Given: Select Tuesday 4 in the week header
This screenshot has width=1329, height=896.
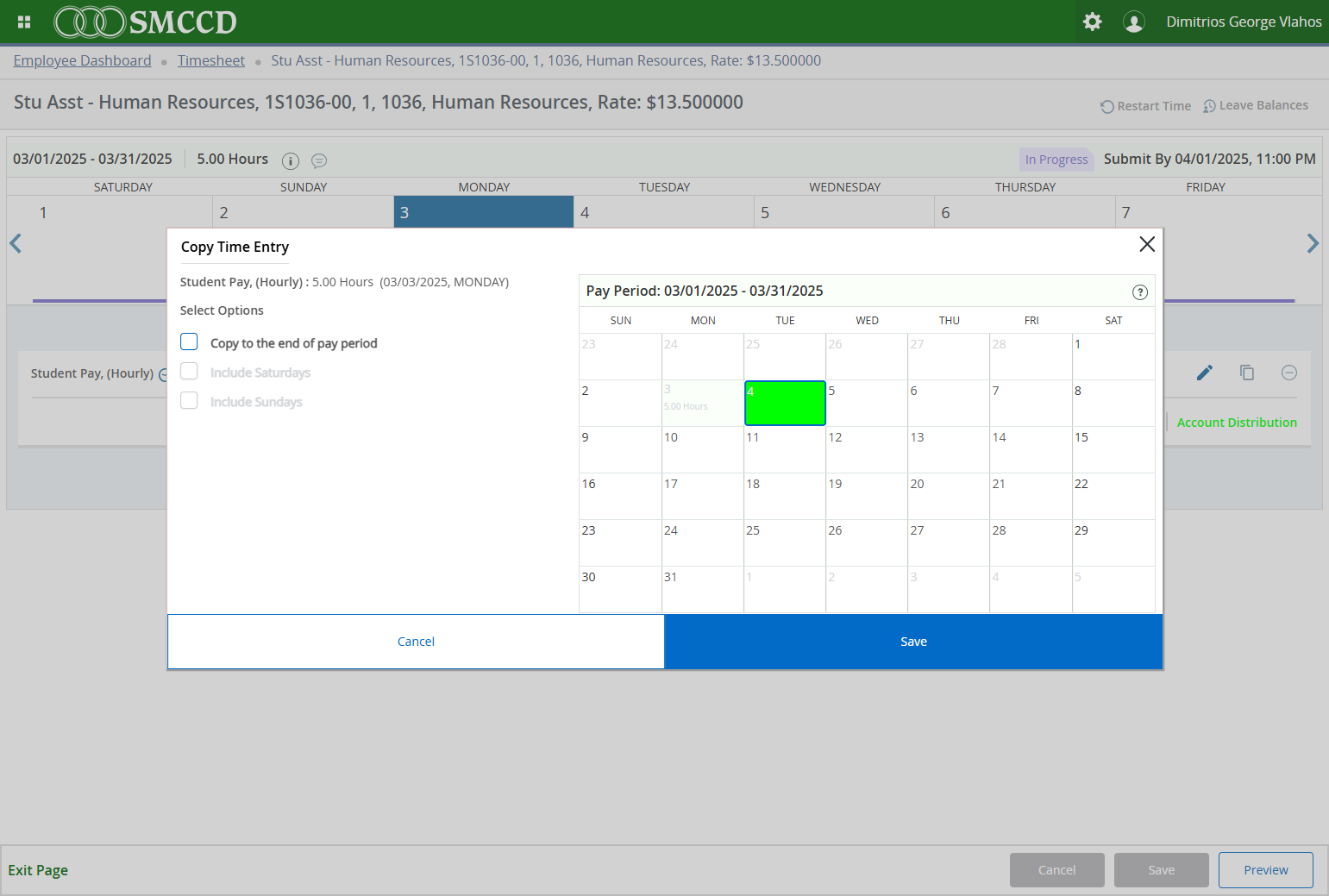Looking at the screenshot, I should [664, 212].
